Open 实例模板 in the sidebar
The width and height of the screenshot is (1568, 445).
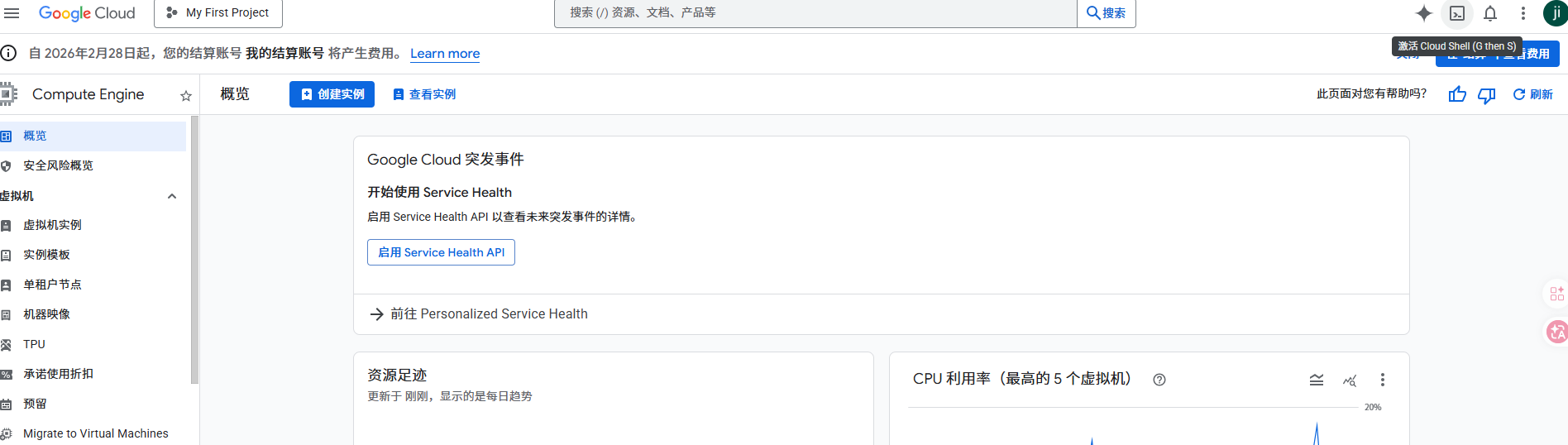tap(93, 256)
